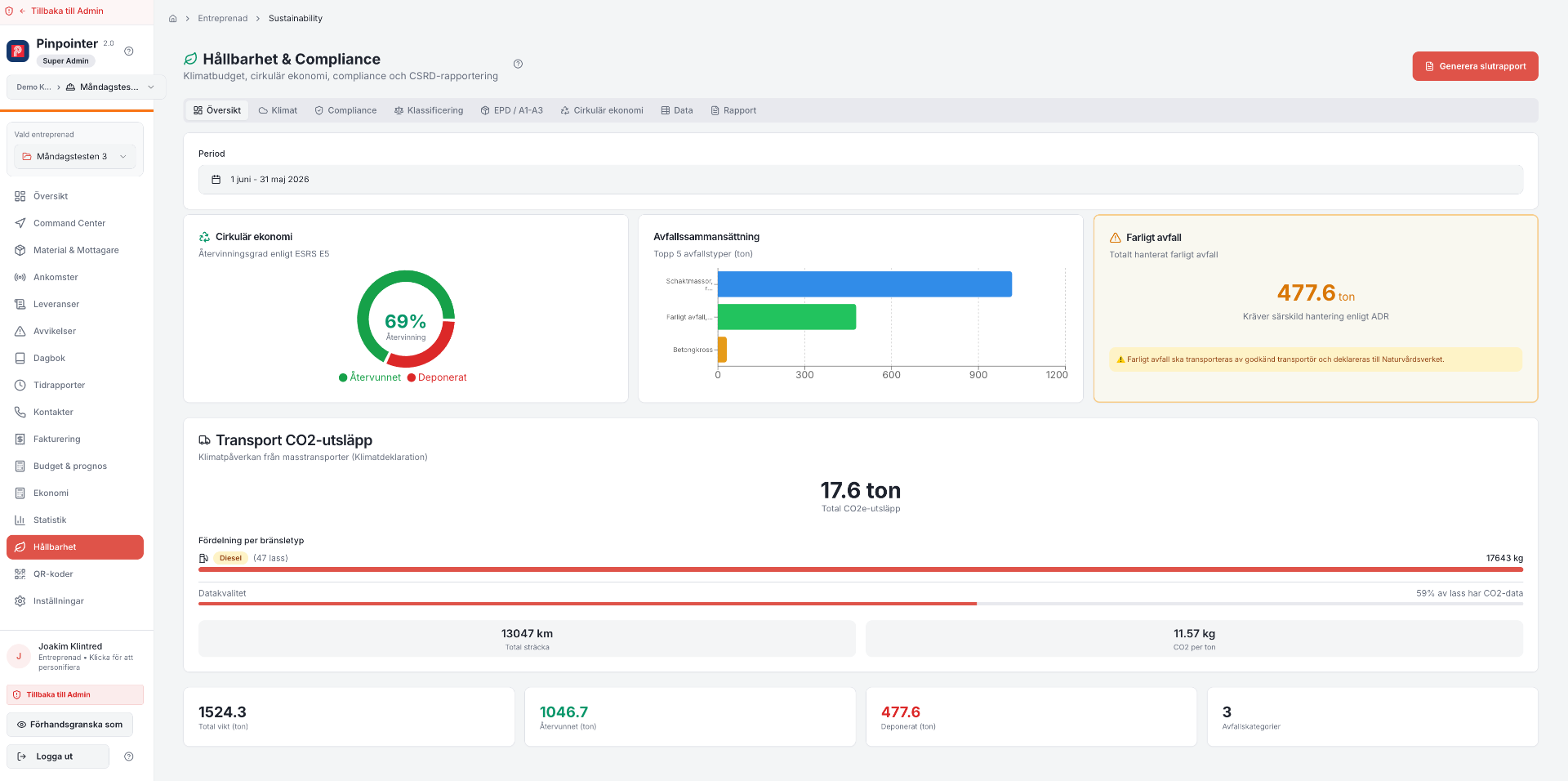Click help icon next to Pinpointer logo
1568x781 pixels.
click(x=129, y=51)
